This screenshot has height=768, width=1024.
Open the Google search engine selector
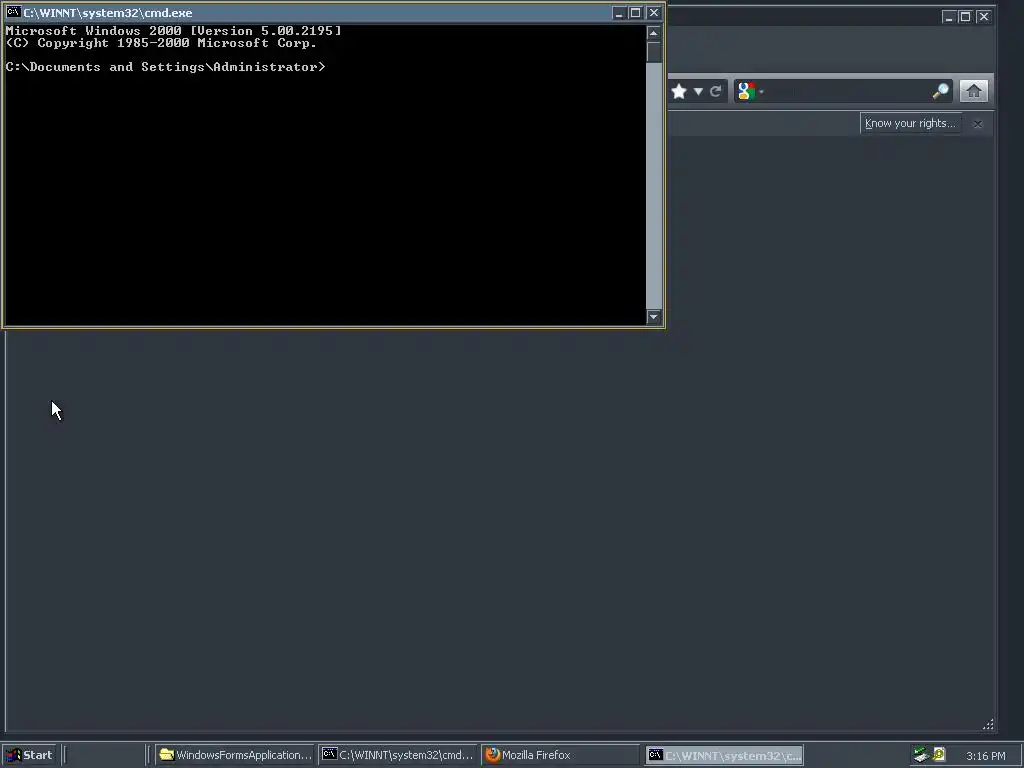tap(750, 91)
